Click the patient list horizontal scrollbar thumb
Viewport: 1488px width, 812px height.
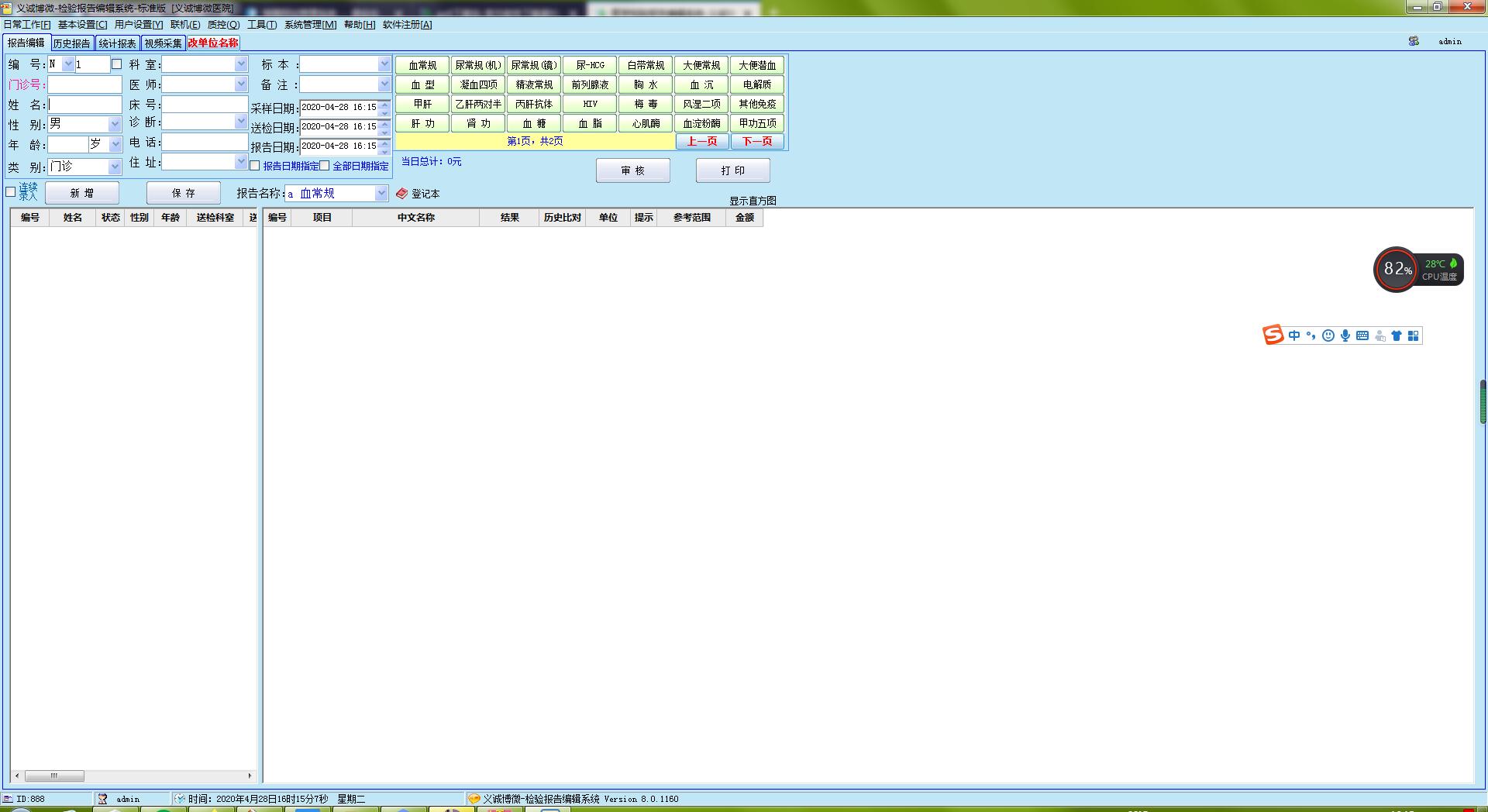(x=54, y=776)
